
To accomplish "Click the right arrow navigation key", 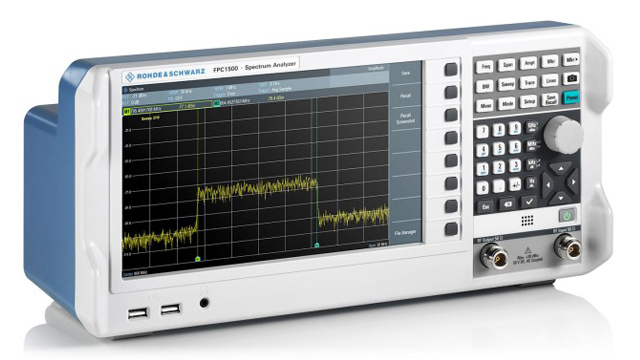I will (x=574, y=182).
